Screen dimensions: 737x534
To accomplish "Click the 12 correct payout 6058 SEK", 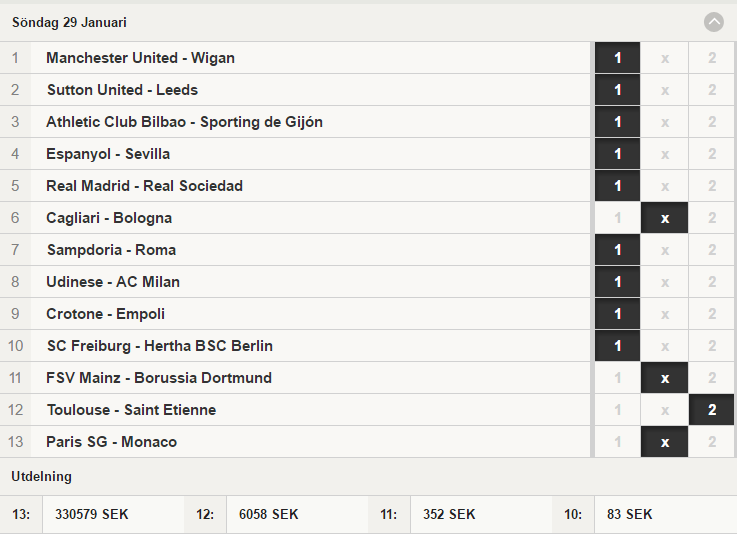I will 268,514.
